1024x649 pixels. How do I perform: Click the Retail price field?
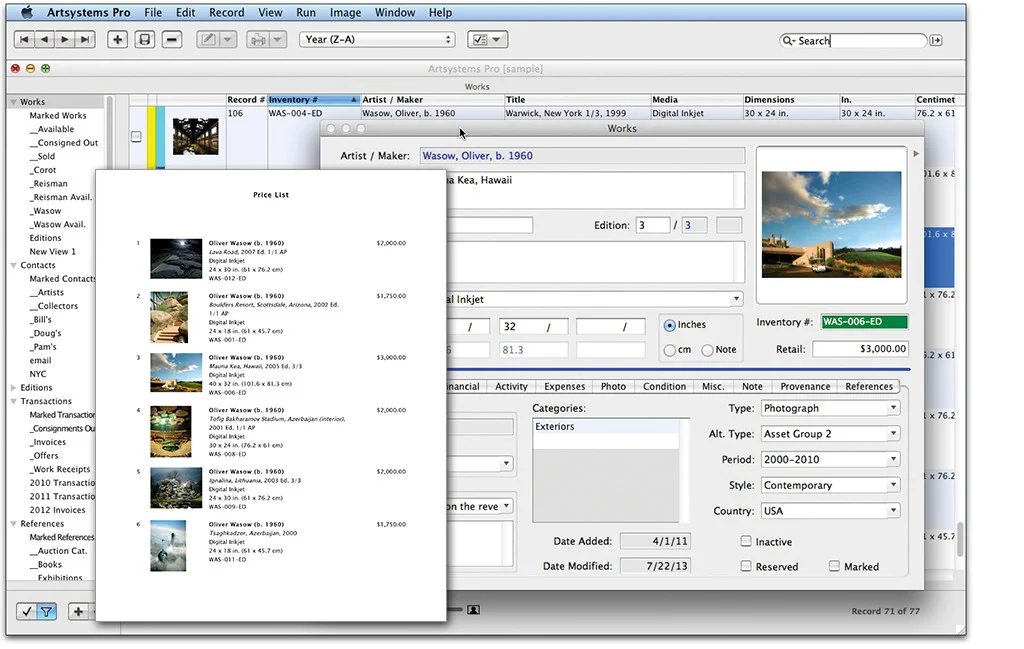860,349
